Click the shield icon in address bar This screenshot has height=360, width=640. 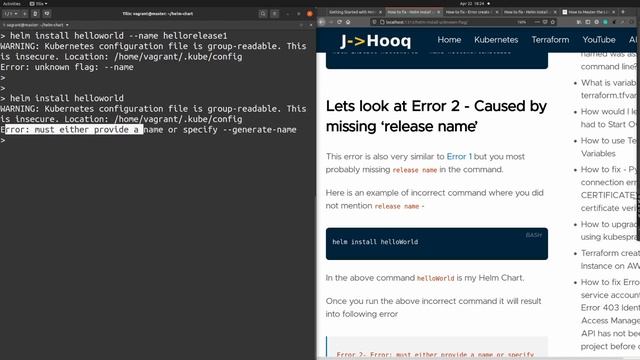[374, 22]
